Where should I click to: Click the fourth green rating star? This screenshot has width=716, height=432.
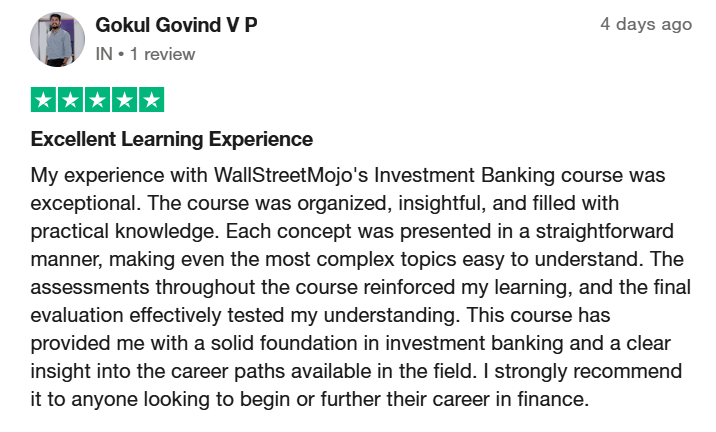(x=124, y=100)
